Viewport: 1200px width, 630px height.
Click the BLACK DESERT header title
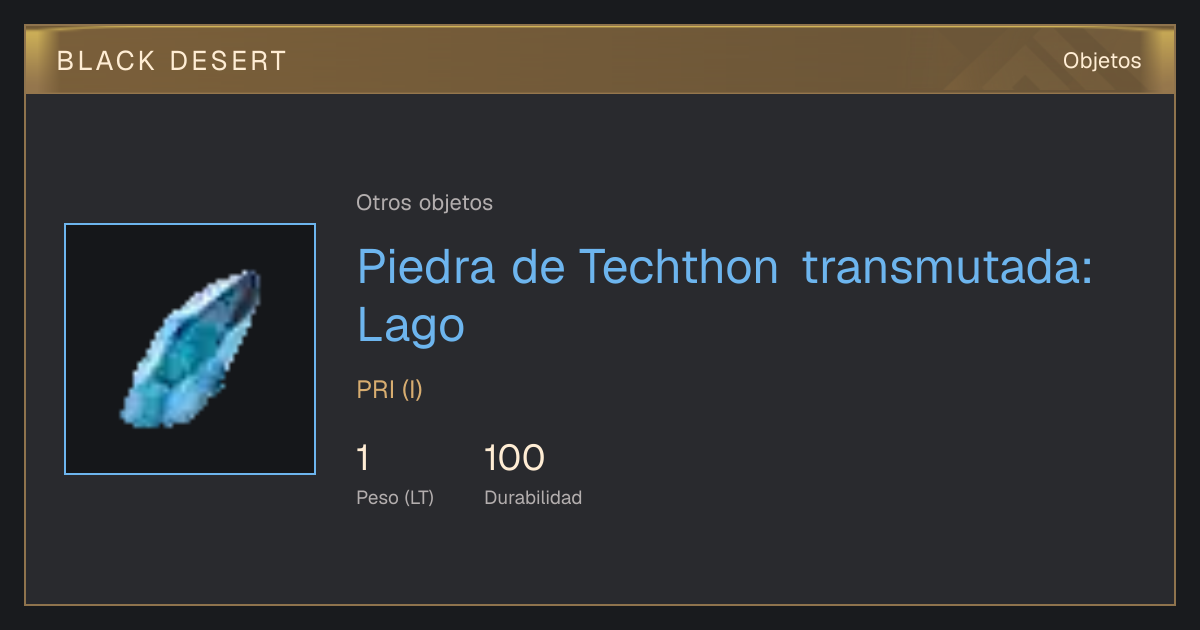click(172, 61)
